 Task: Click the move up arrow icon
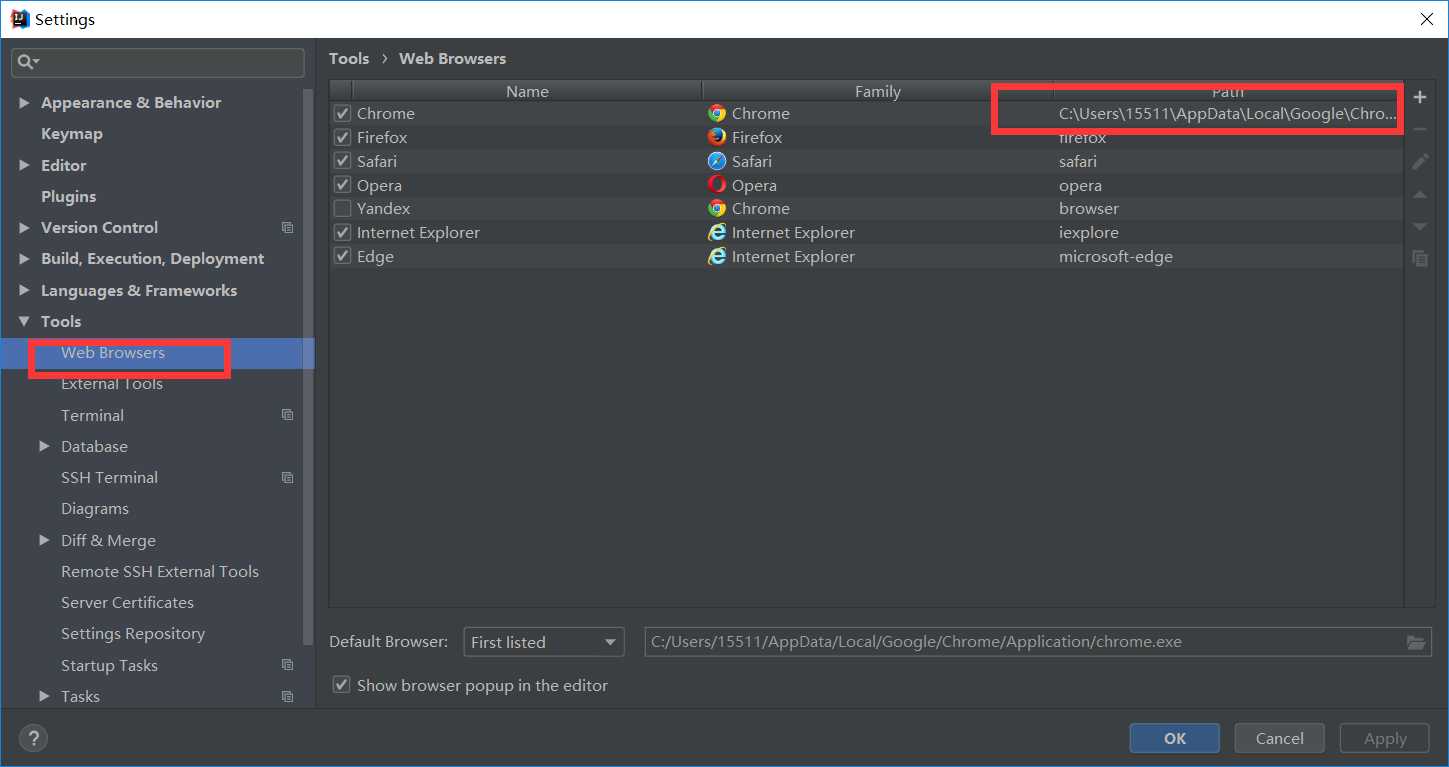point(1419,195)
